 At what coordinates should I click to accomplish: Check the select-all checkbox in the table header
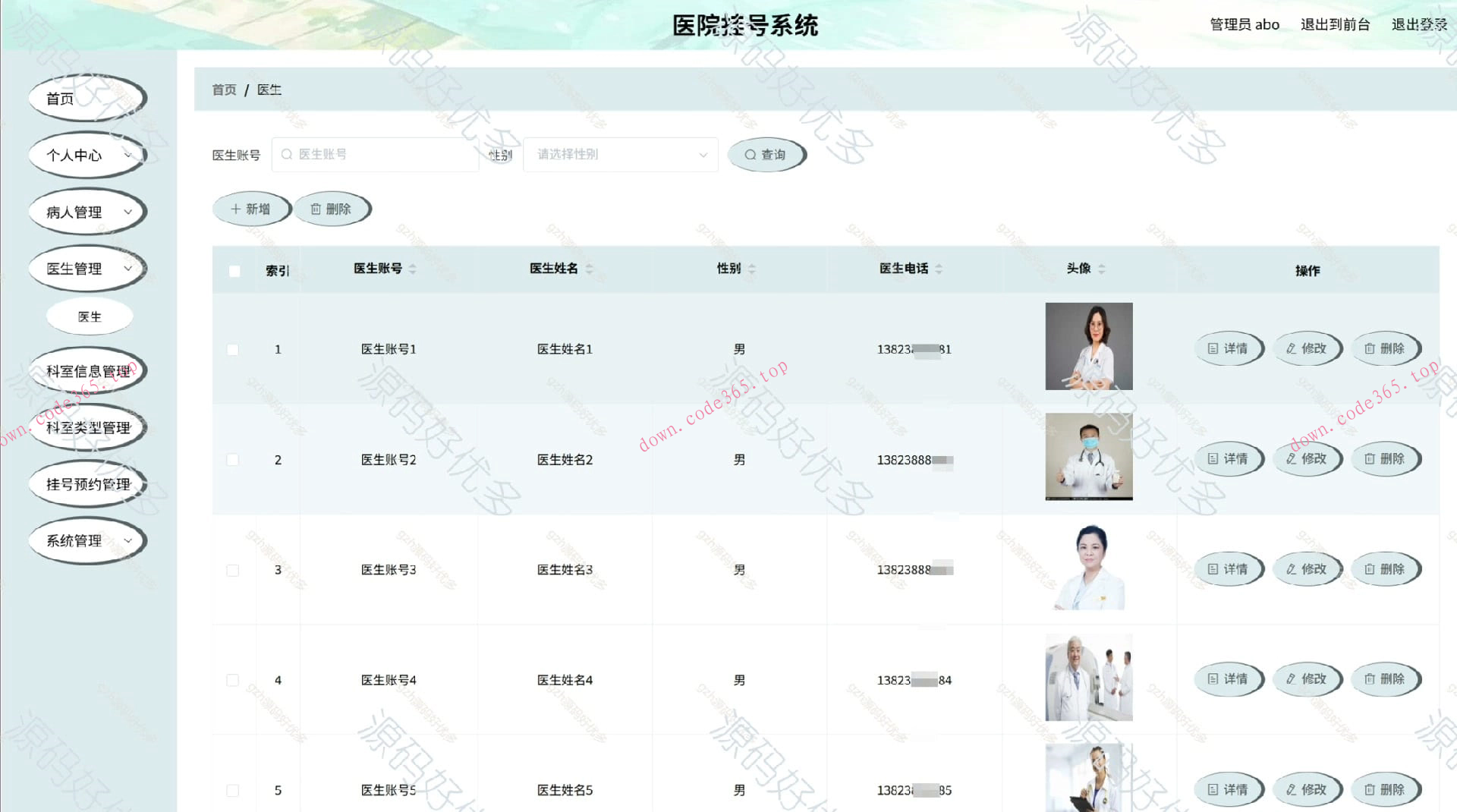tap(234, 270)
